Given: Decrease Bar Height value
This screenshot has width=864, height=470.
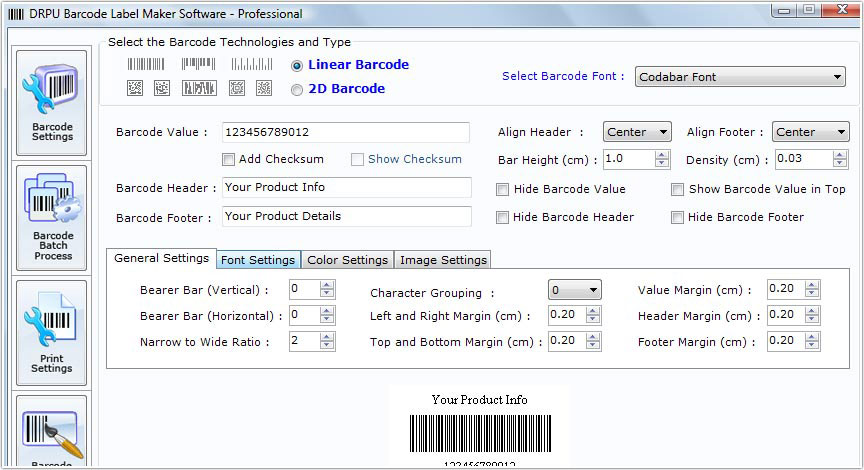Looking at the screenshot, I should coord(662,163).
